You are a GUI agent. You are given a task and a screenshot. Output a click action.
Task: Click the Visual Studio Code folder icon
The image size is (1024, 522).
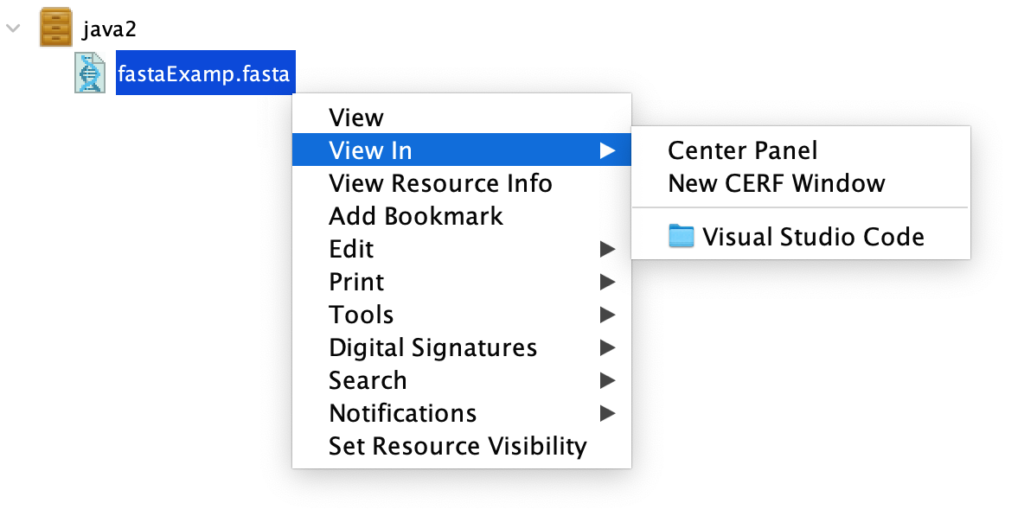coord(681,237)
